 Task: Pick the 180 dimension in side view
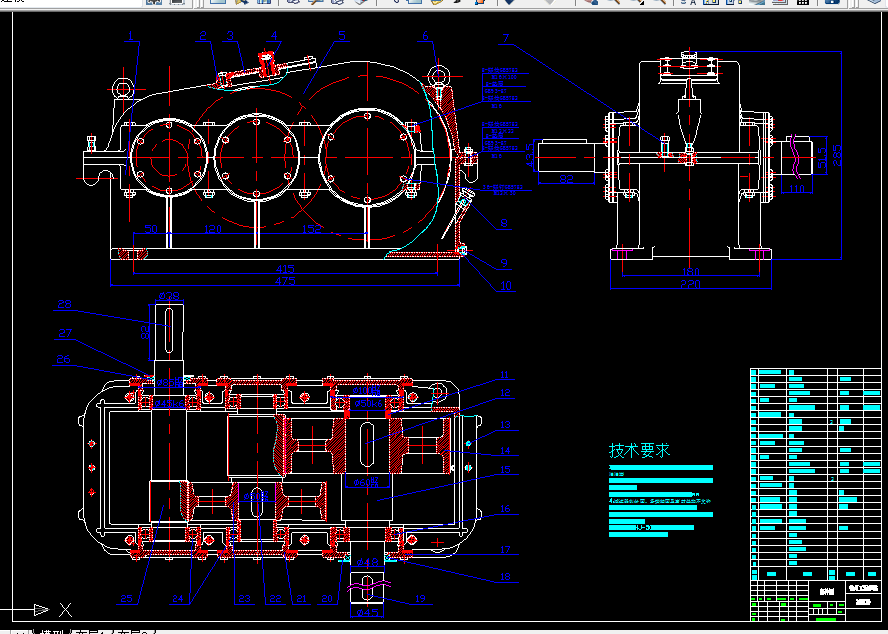690,272
